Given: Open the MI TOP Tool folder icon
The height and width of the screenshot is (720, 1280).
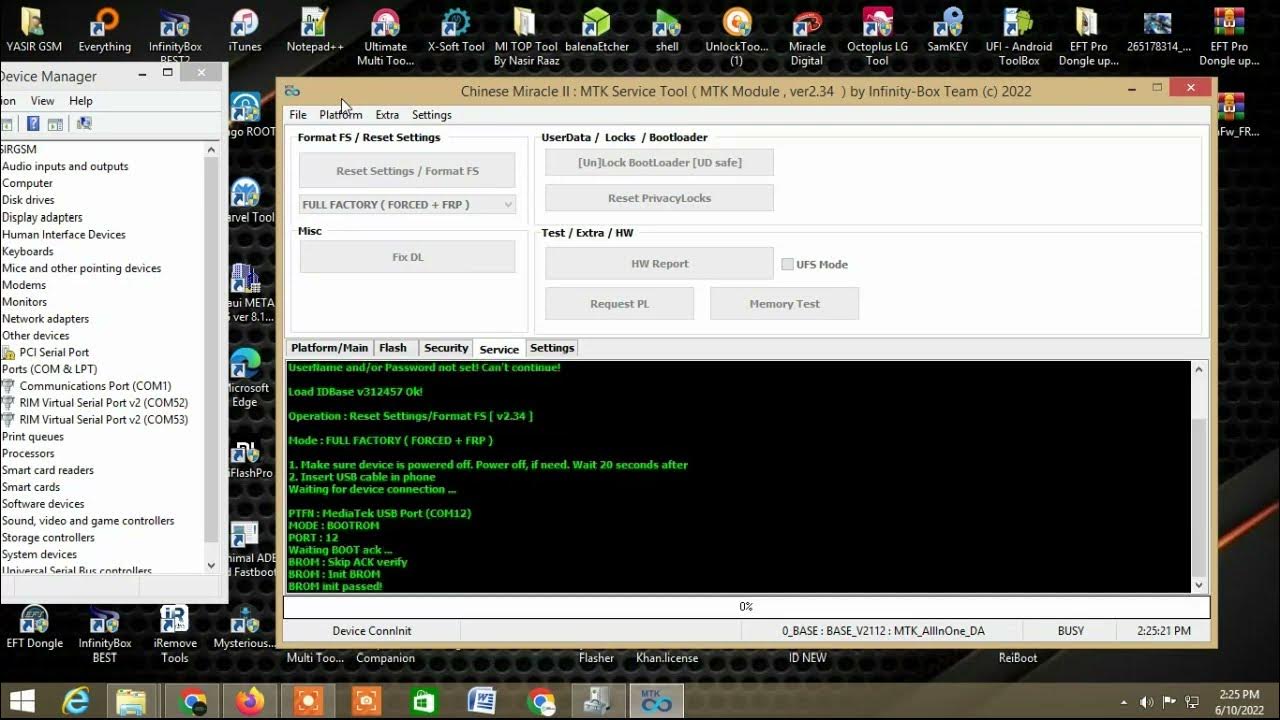Looking at the screenshot, I should tap(526, 36).
